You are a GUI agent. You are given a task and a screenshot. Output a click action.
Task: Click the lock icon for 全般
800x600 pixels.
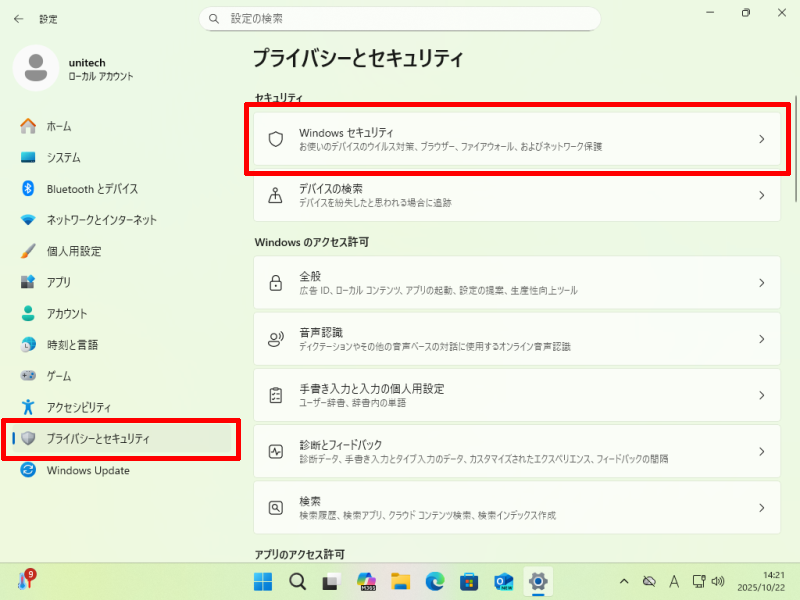276,283
